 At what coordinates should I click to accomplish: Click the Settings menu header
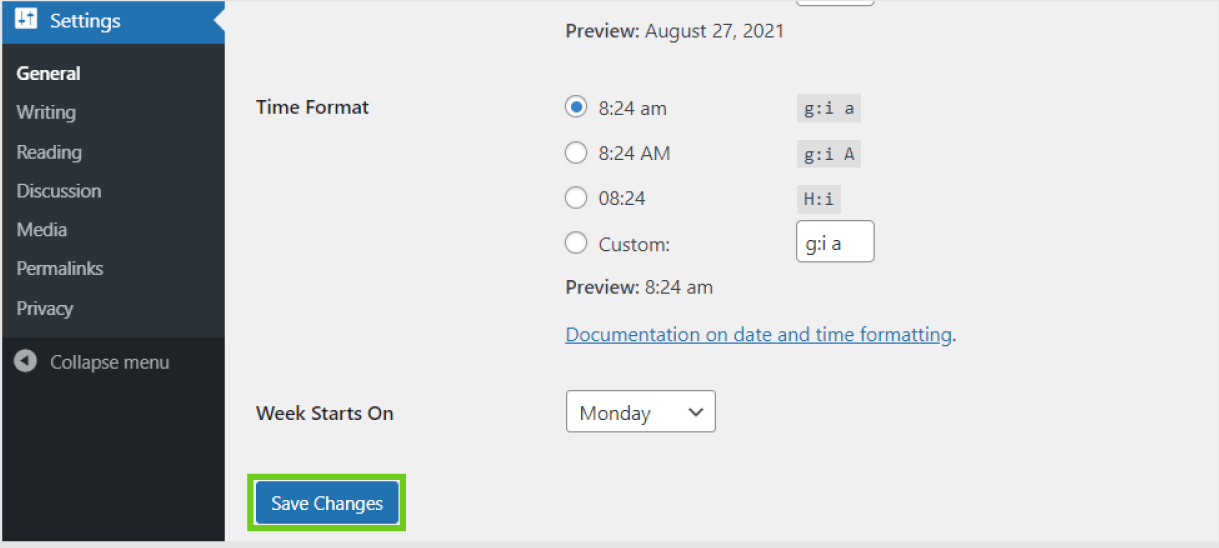pos(85,20)
